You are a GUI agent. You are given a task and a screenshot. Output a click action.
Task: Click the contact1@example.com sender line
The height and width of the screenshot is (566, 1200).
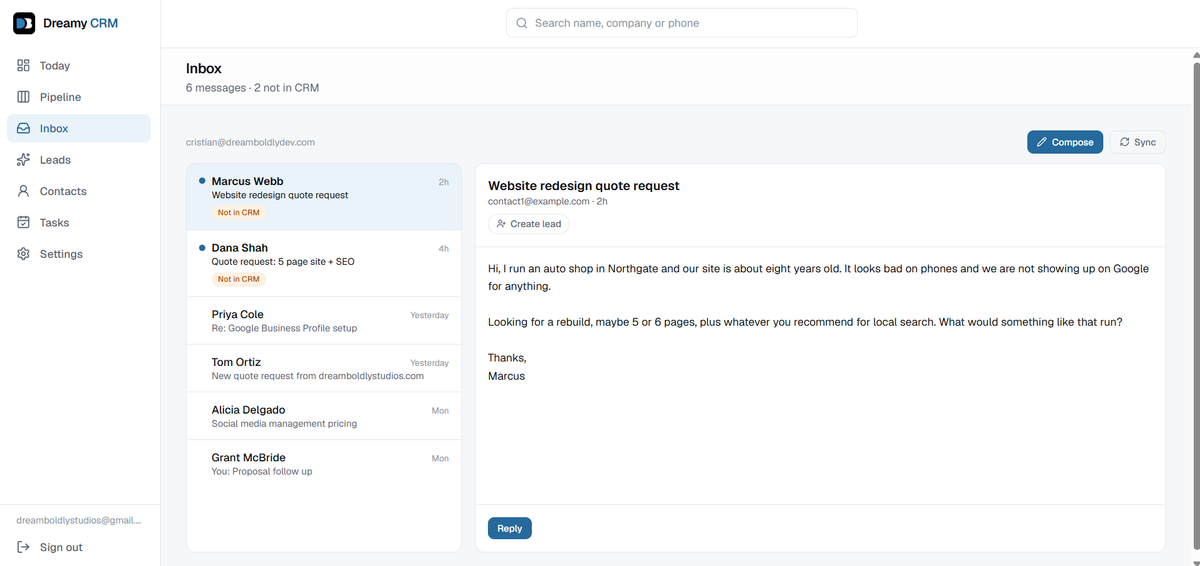tap(548, 201)
